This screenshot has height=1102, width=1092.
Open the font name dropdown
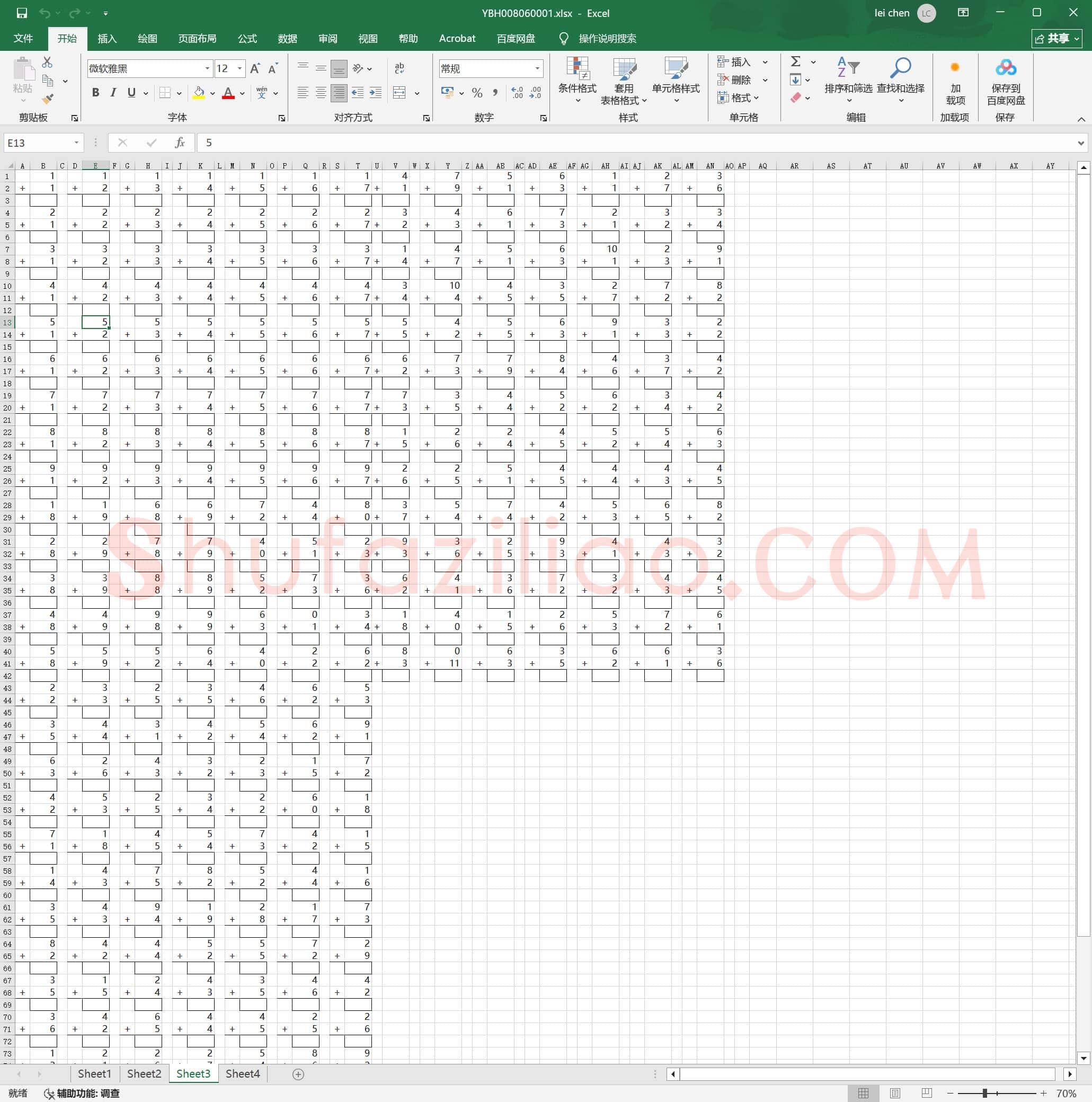[x=207, y=68]
